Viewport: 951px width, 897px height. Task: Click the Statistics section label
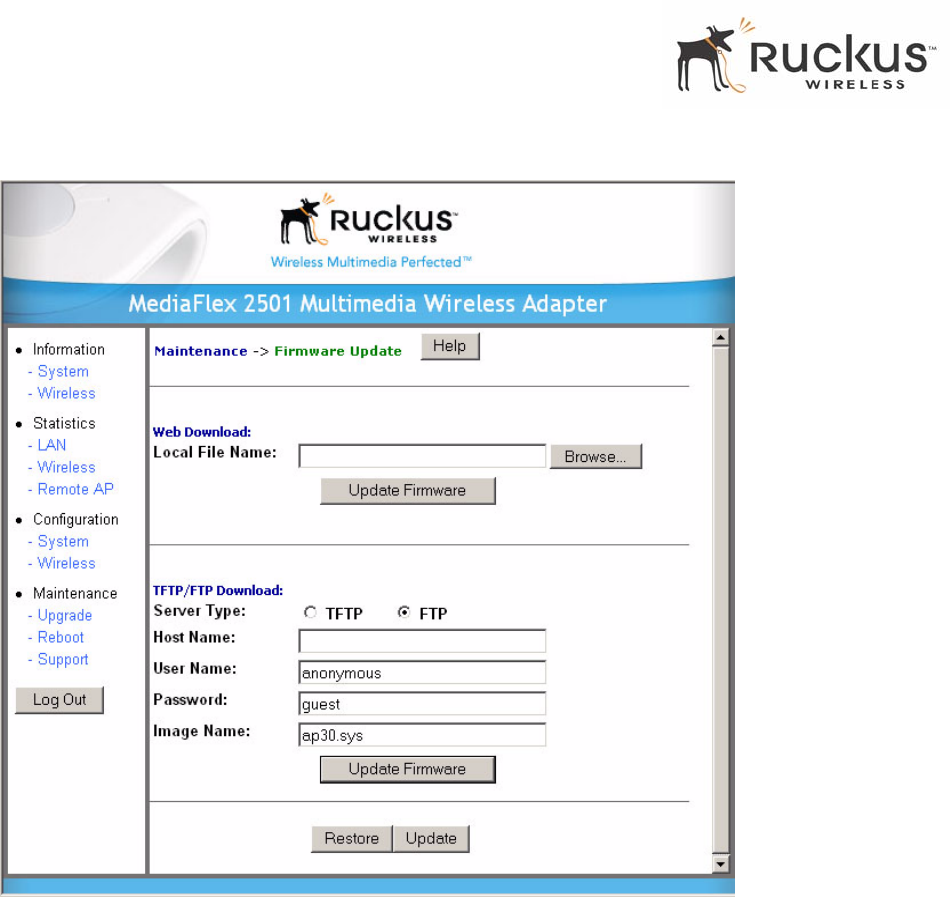64,423
